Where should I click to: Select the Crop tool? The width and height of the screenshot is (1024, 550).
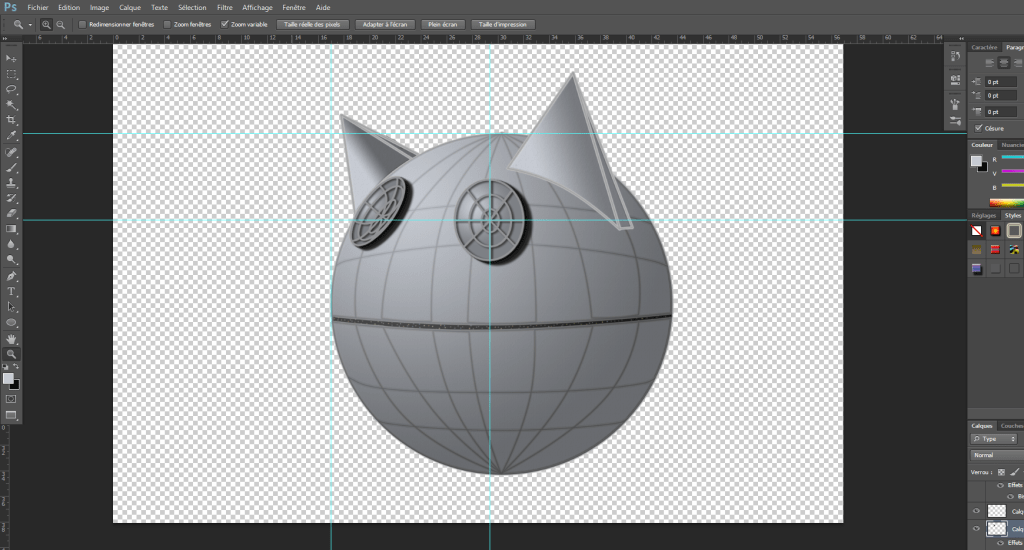coord(12,119)
